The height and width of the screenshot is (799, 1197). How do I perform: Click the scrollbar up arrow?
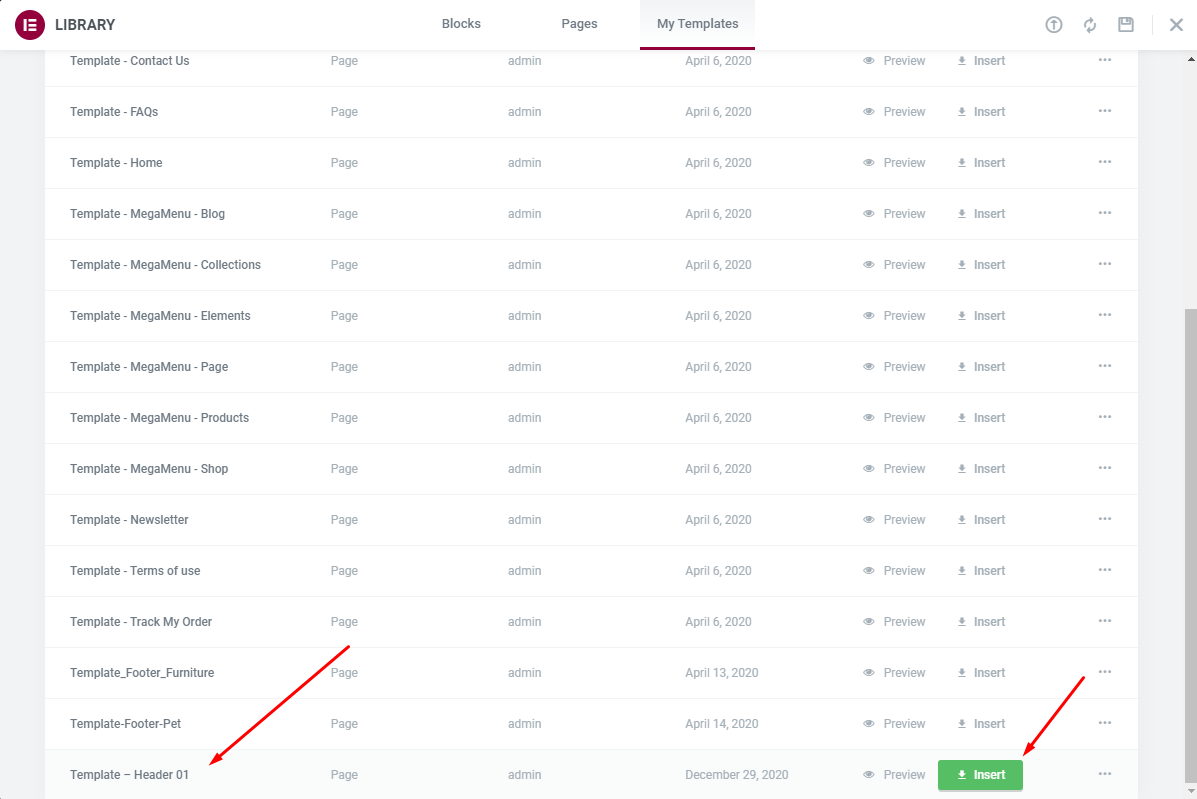click(1191, 59)
